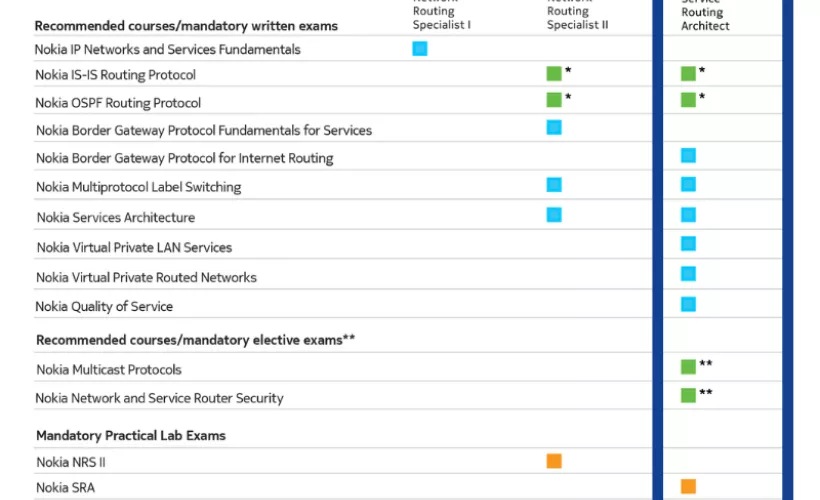The image size is (820, 500).
Task: Select 'Mandatory Practical Lab Exams' heading
Action: tap(131, 436)
